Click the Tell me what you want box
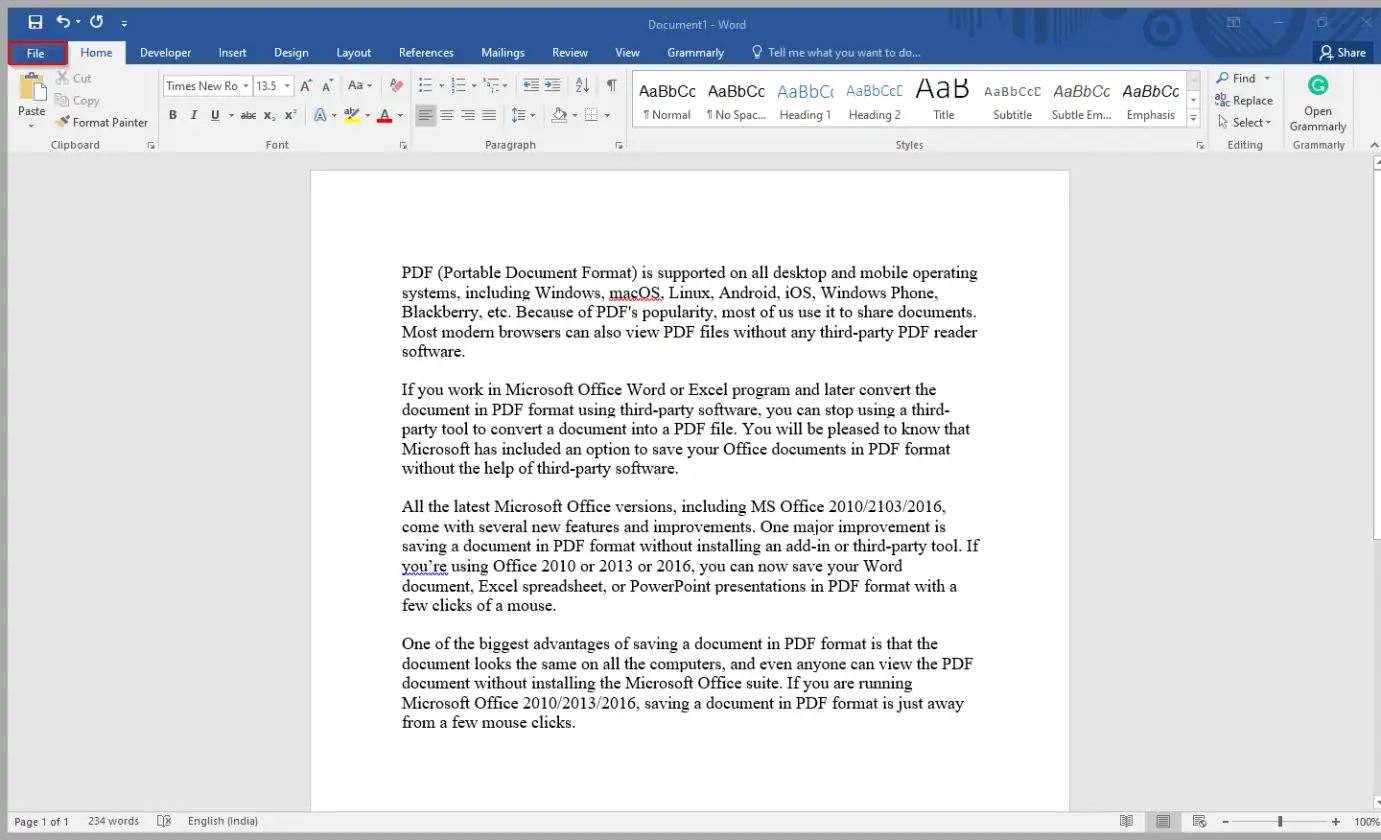 835,52
